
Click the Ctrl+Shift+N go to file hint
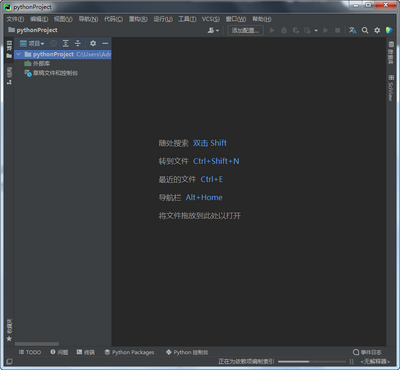(x=216, y=161)
